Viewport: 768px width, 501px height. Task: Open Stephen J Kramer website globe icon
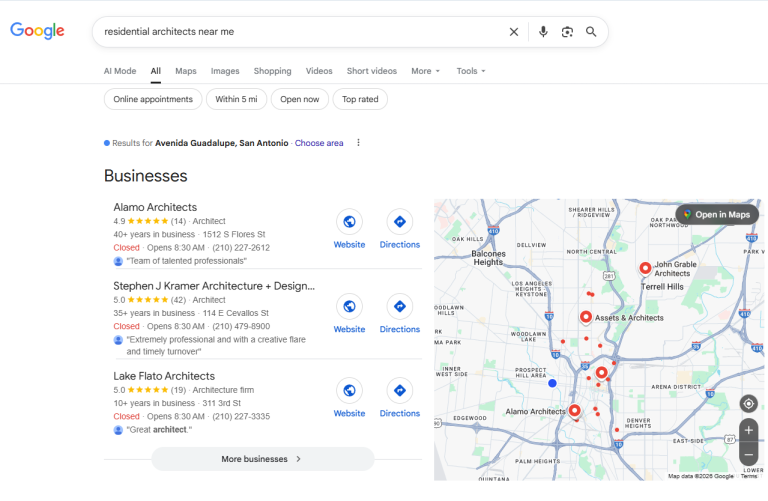[x=349, y=306]
